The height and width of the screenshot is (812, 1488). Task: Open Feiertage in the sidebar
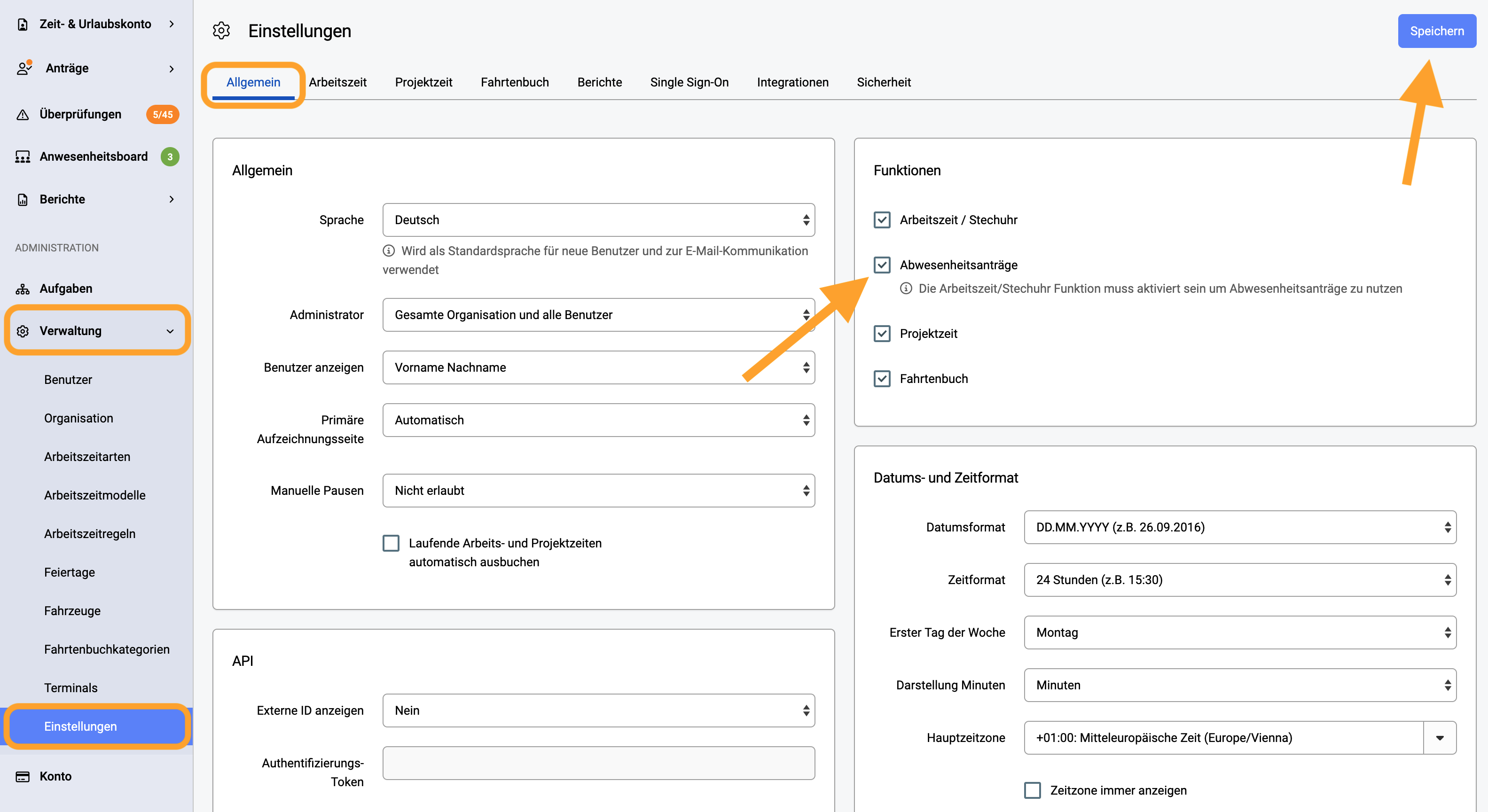(69, 572)
